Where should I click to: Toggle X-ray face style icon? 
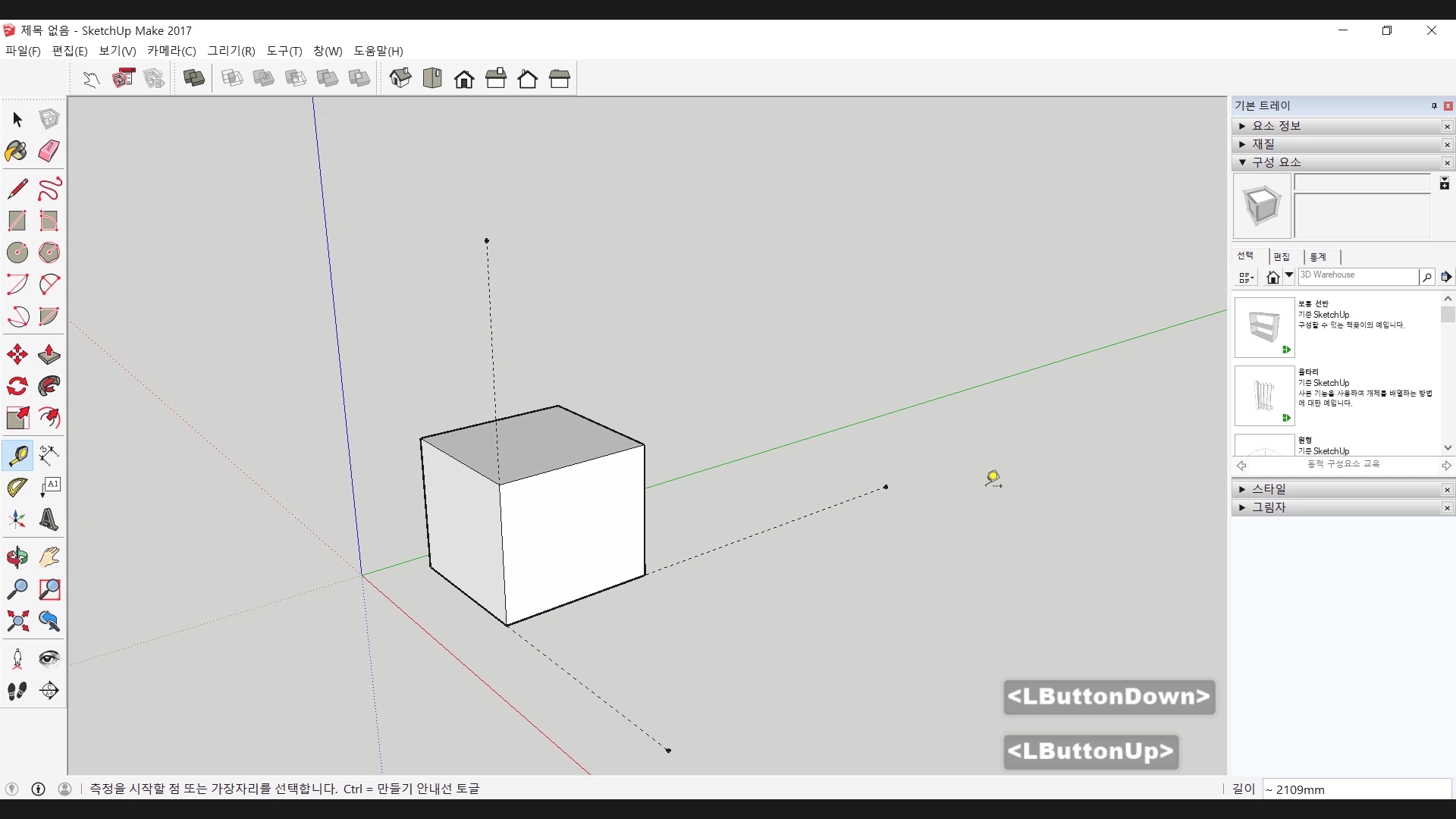pos(194,78)
